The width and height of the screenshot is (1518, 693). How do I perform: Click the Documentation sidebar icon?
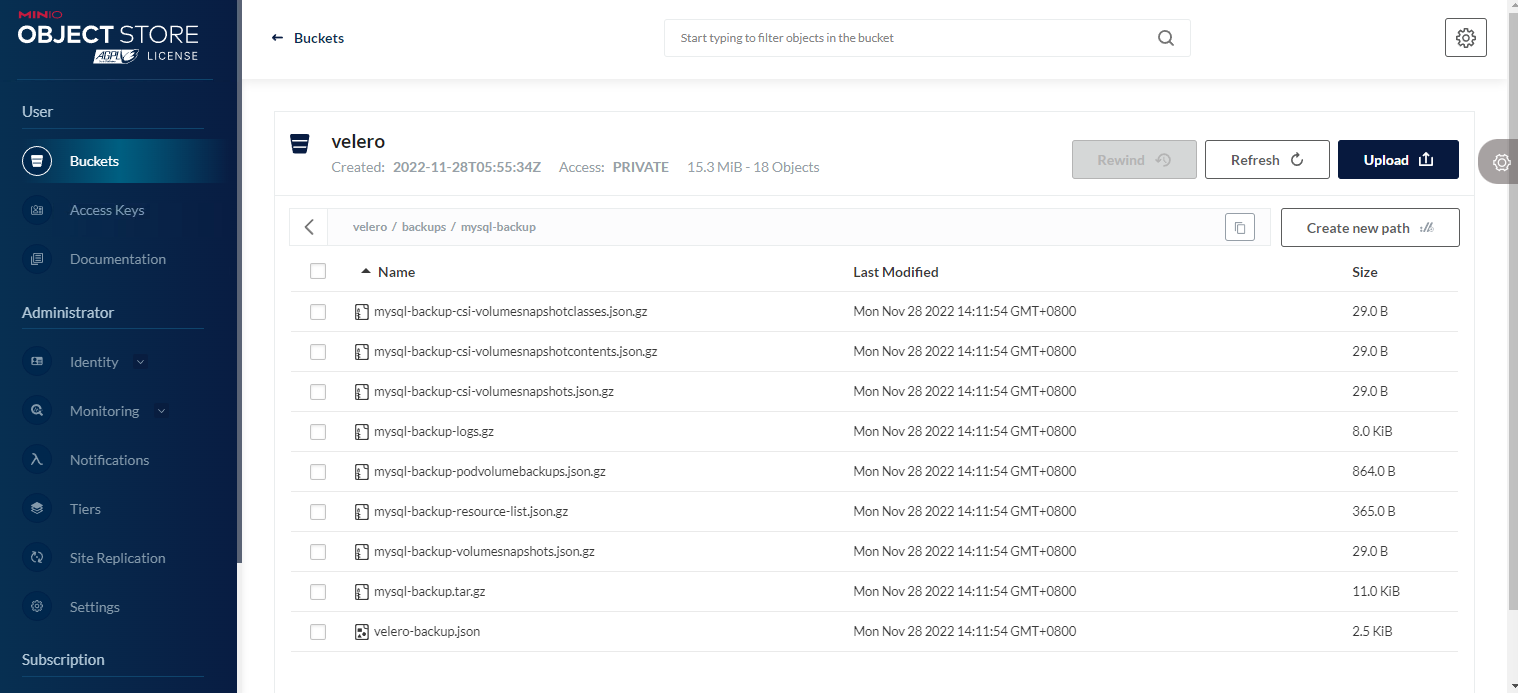click(37, 259)
